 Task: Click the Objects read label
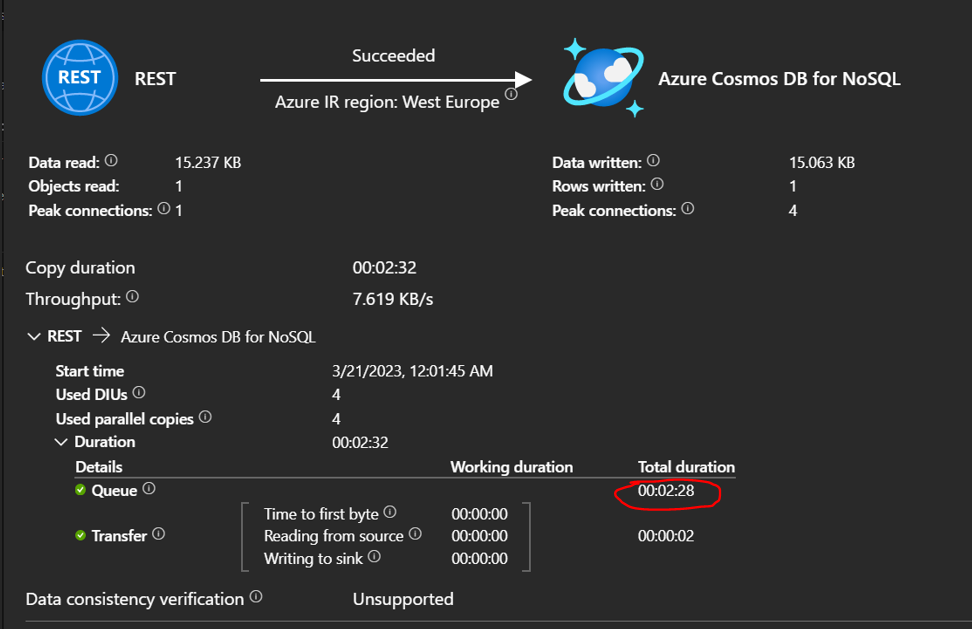pyautogui.click(x=74, y=187)
